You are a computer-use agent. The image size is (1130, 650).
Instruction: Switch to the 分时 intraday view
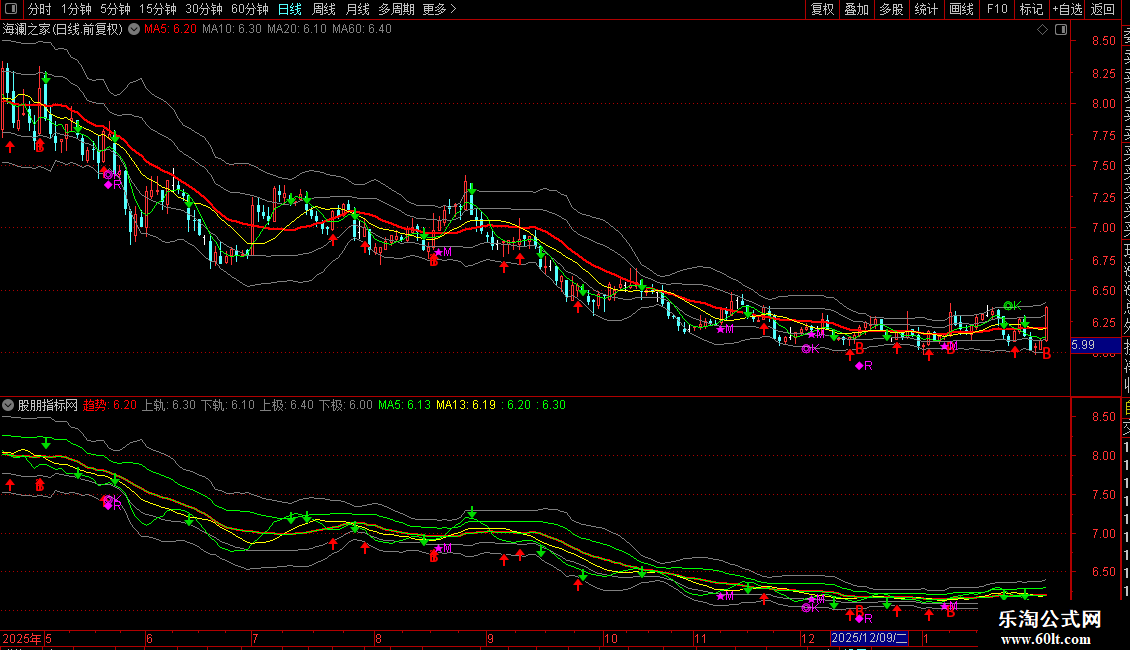point(39,9)
